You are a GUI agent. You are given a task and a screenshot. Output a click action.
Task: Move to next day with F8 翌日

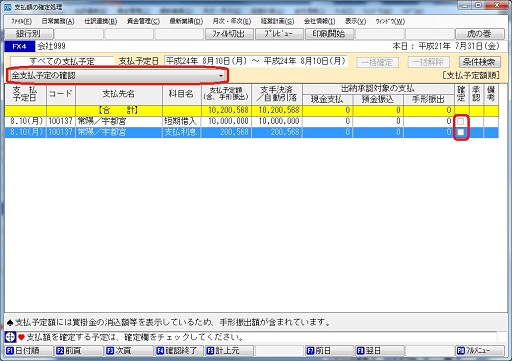click(x=379, y=350)
